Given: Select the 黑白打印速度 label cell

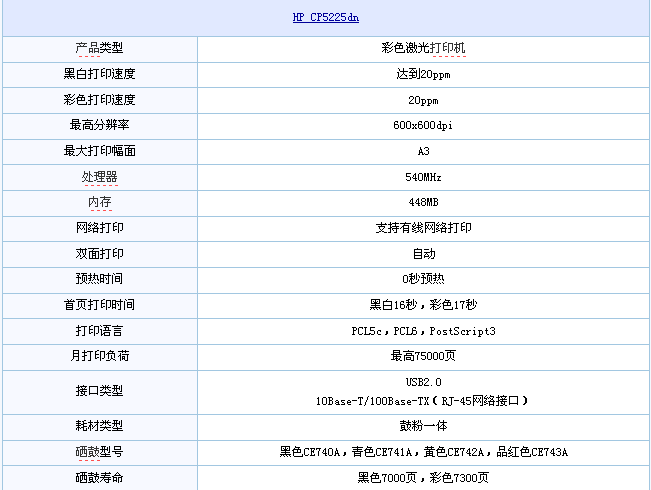Looking at the screenshot, I should [99, 74].
